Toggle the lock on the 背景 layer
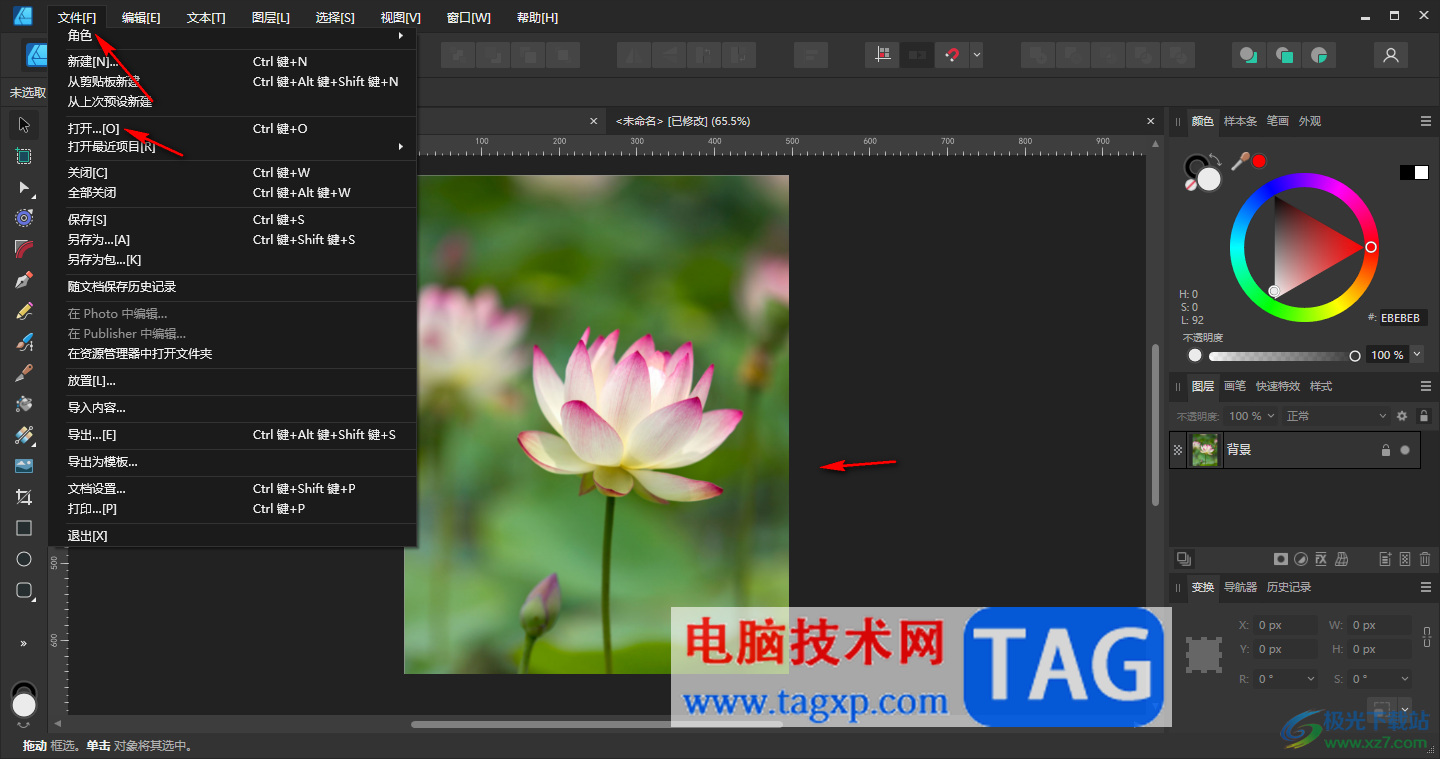Image resolution: width=1440 pixels, height=759 pixels. click(1385, 450)
